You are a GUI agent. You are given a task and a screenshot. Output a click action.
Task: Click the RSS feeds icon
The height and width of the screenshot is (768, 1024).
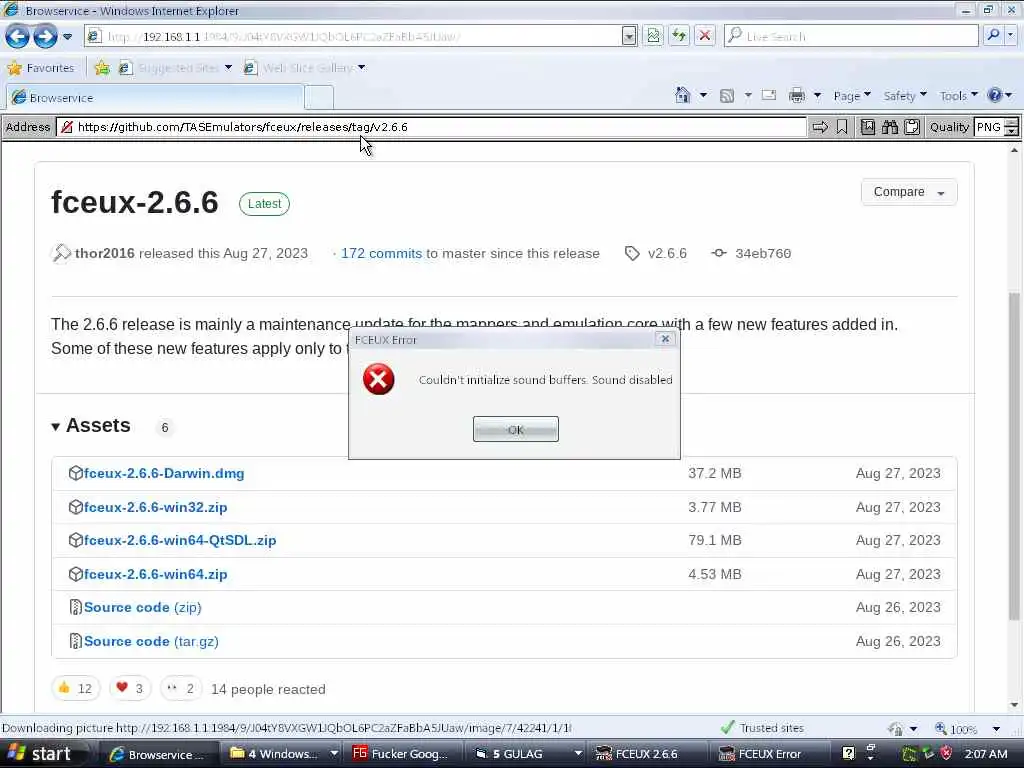coord(726,96)
